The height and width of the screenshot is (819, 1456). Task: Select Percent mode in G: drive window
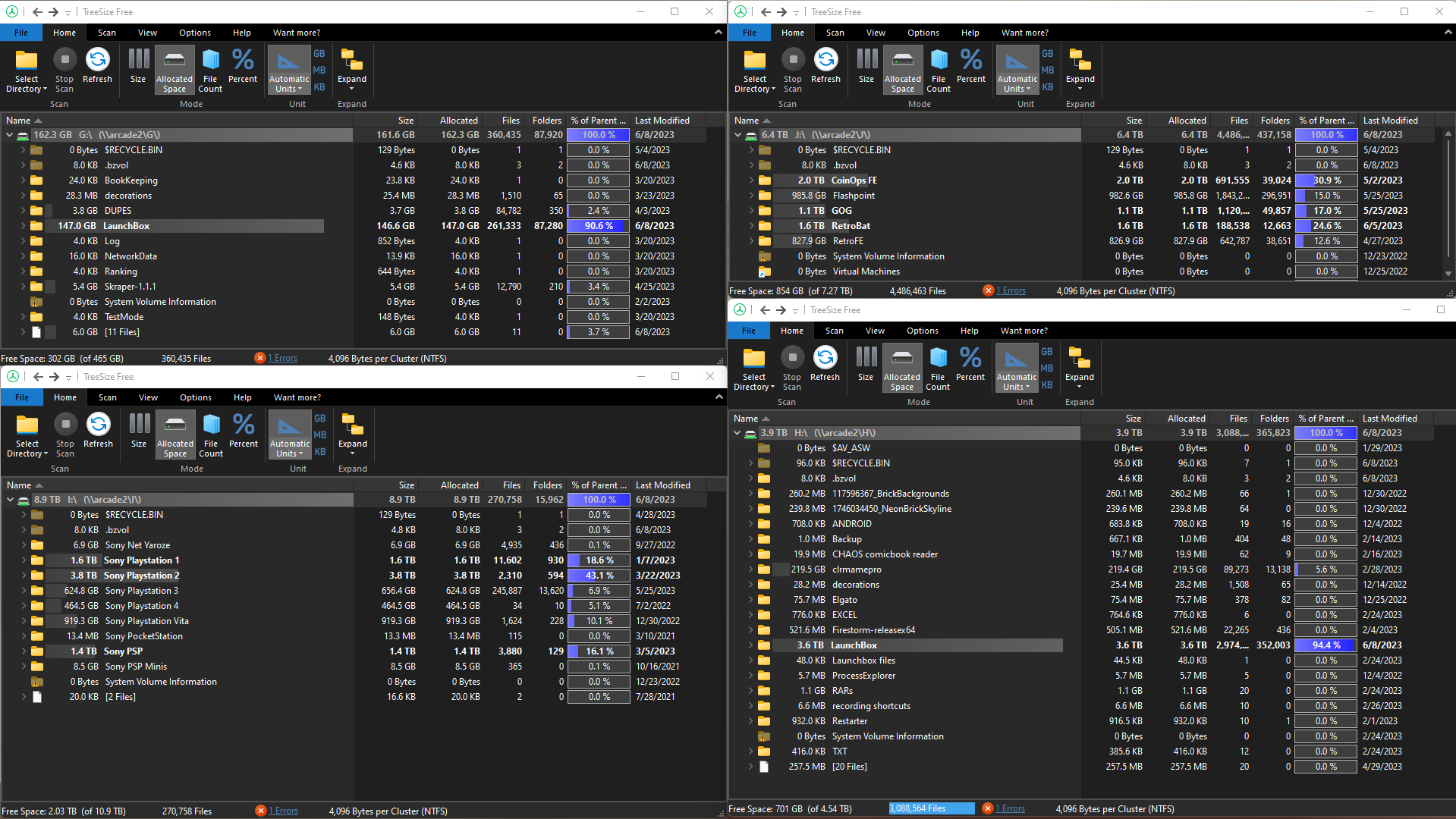point(243,66)
